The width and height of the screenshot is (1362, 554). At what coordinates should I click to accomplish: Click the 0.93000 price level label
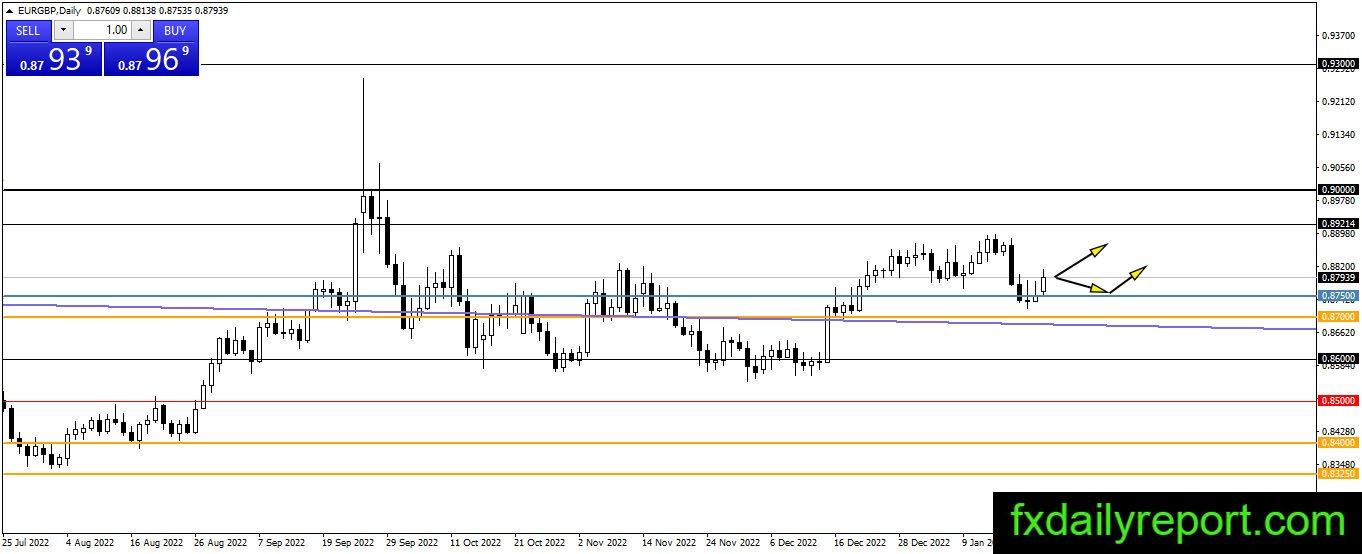(1338, 63)
